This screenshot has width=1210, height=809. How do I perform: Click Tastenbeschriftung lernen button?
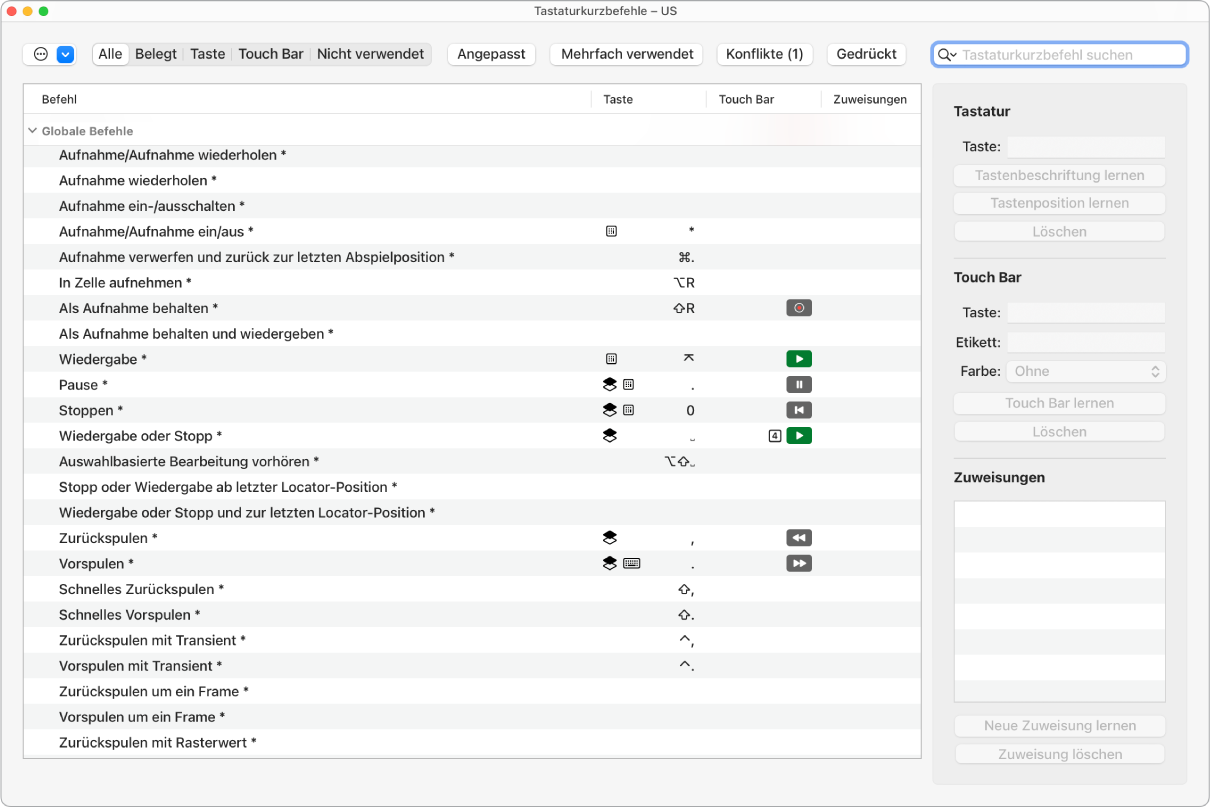pos(1059,175)
